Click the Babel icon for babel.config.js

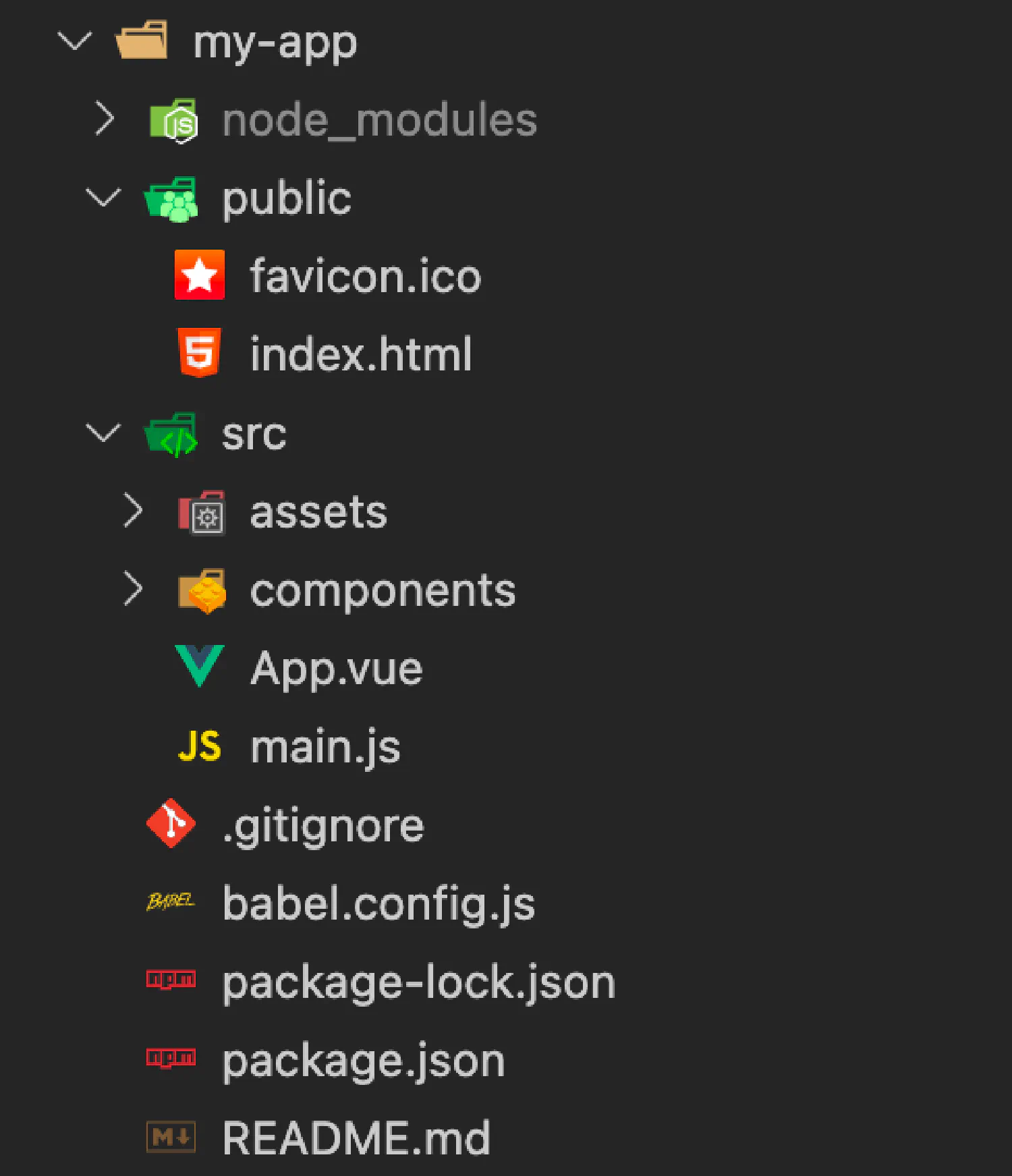(x=171, y=901)
